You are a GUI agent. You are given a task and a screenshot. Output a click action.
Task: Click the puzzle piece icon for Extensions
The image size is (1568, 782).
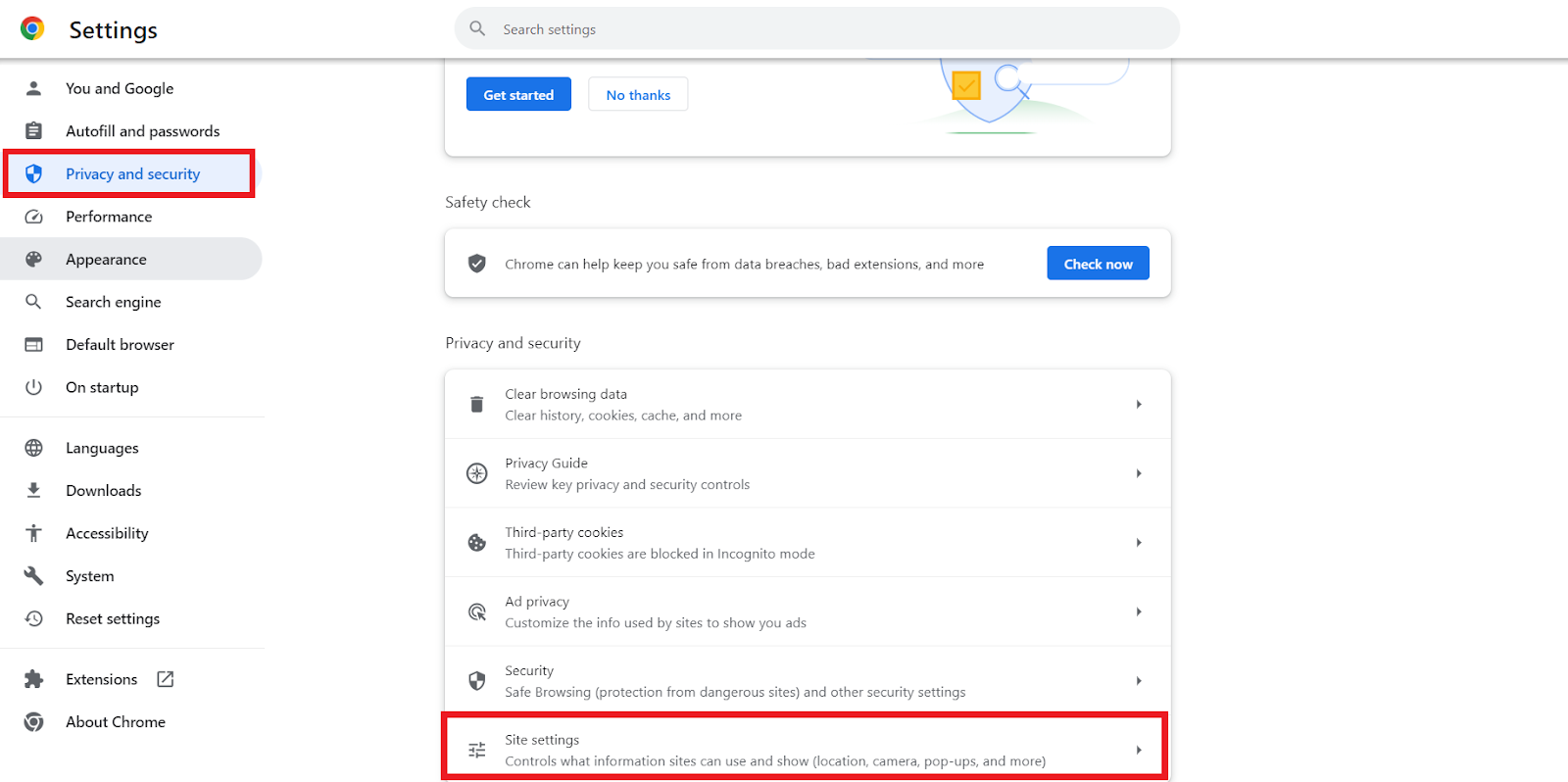(33, 679)
